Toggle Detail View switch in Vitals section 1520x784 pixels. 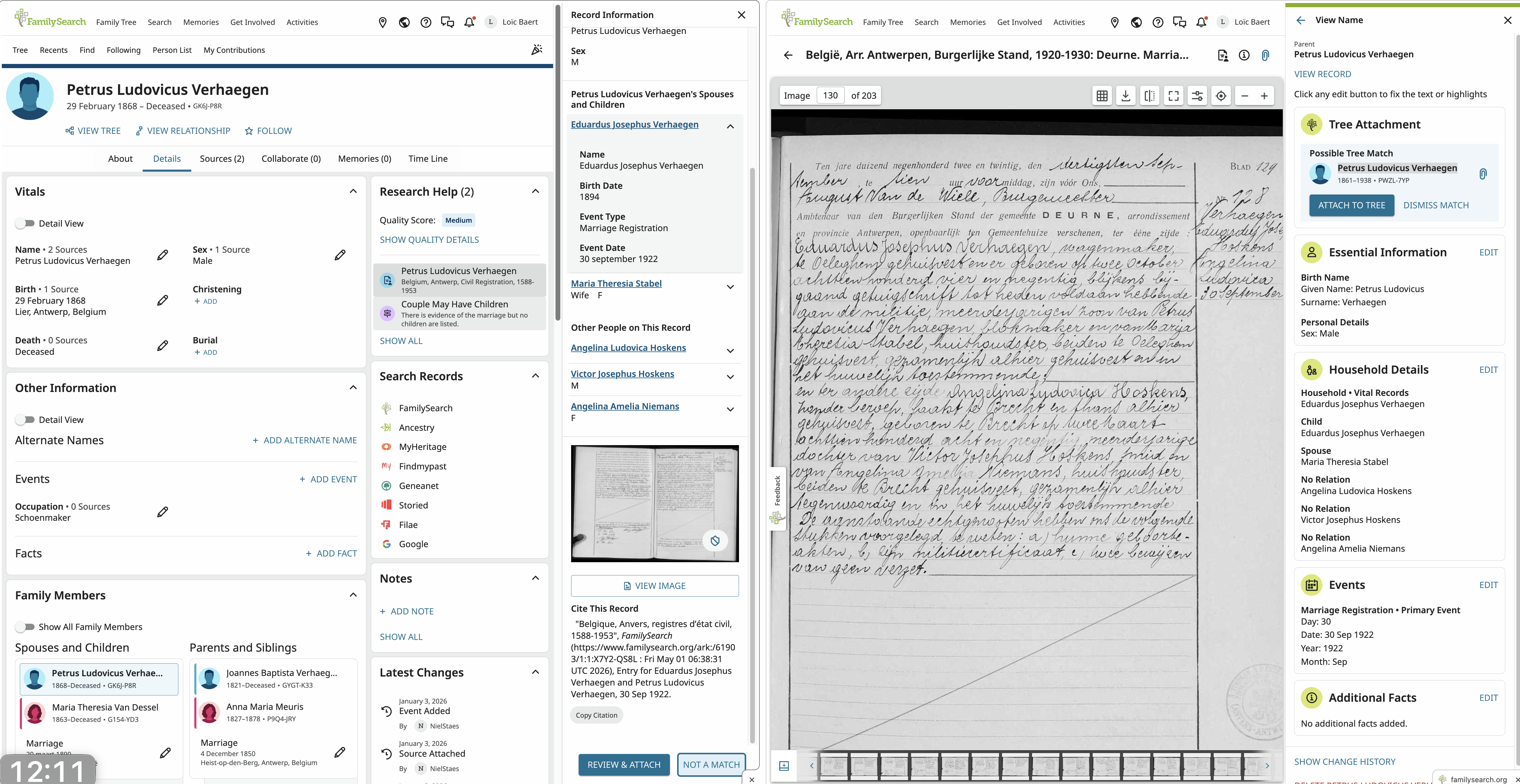pyautogui.click(x=25, y=224)
